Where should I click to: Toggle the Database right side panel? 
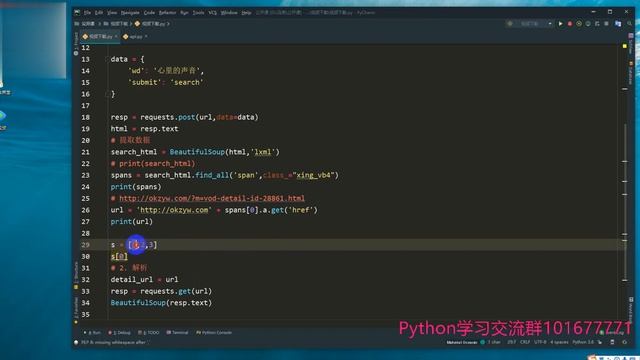tap(631, 73)
